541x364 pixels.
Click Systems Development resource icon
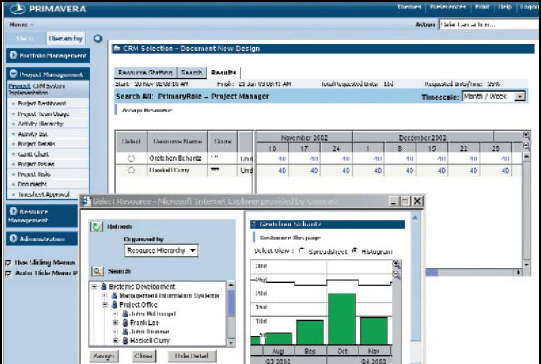104,287
